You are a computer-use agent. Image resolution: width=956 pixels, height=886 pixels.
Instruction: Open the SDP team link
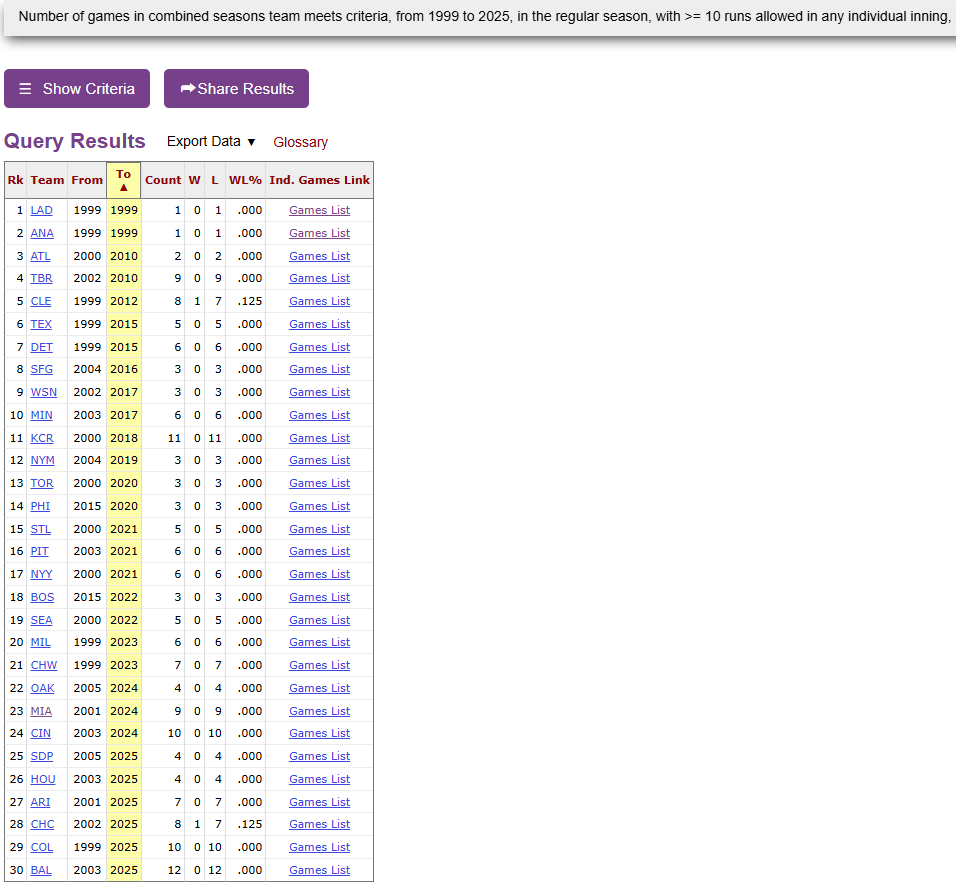click(x=42, y=756)
